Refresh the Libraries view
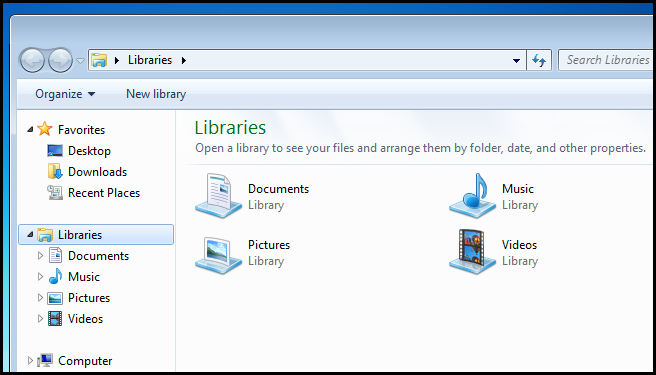Viewport: 656px width, 375px height. (539, 60)
